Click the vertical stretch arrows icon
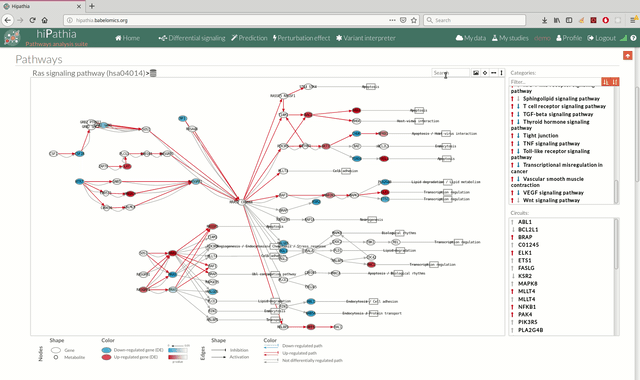This screenshot has height=380, width=640. [502, 73]
